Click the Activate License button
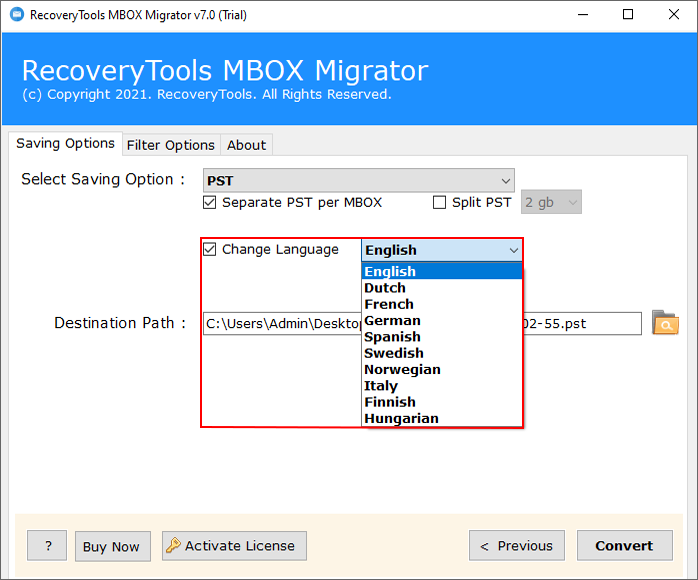 tap(234, 545)
